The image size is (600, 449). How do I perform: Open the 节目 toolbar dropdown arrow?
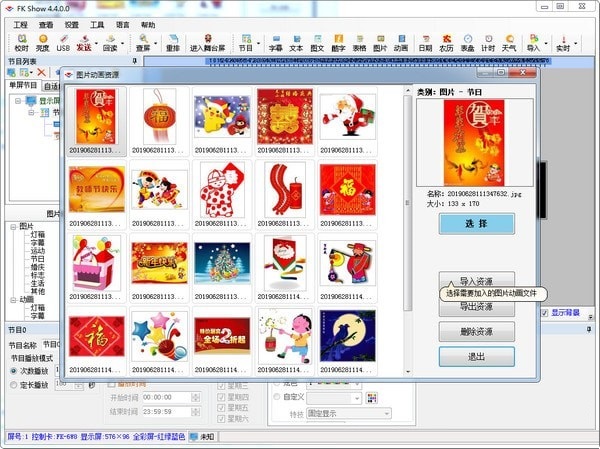(258, 43)
